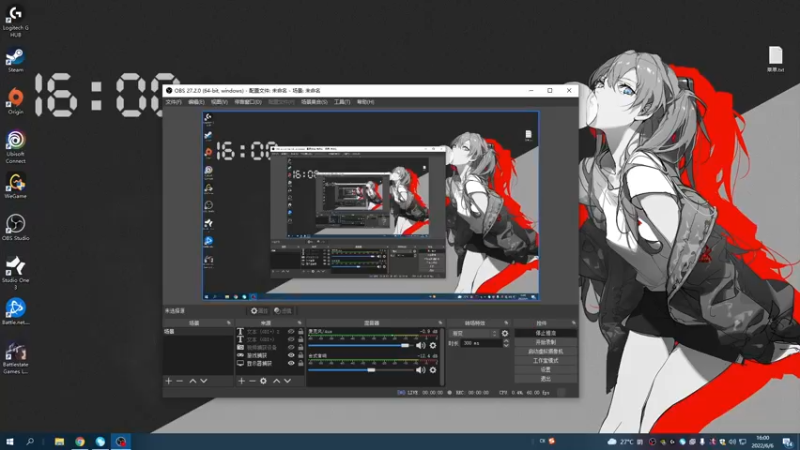The width and height of the screenshot is (800, 450).
Task: Move source down in Sources panel
Action: tap(288, 381)
